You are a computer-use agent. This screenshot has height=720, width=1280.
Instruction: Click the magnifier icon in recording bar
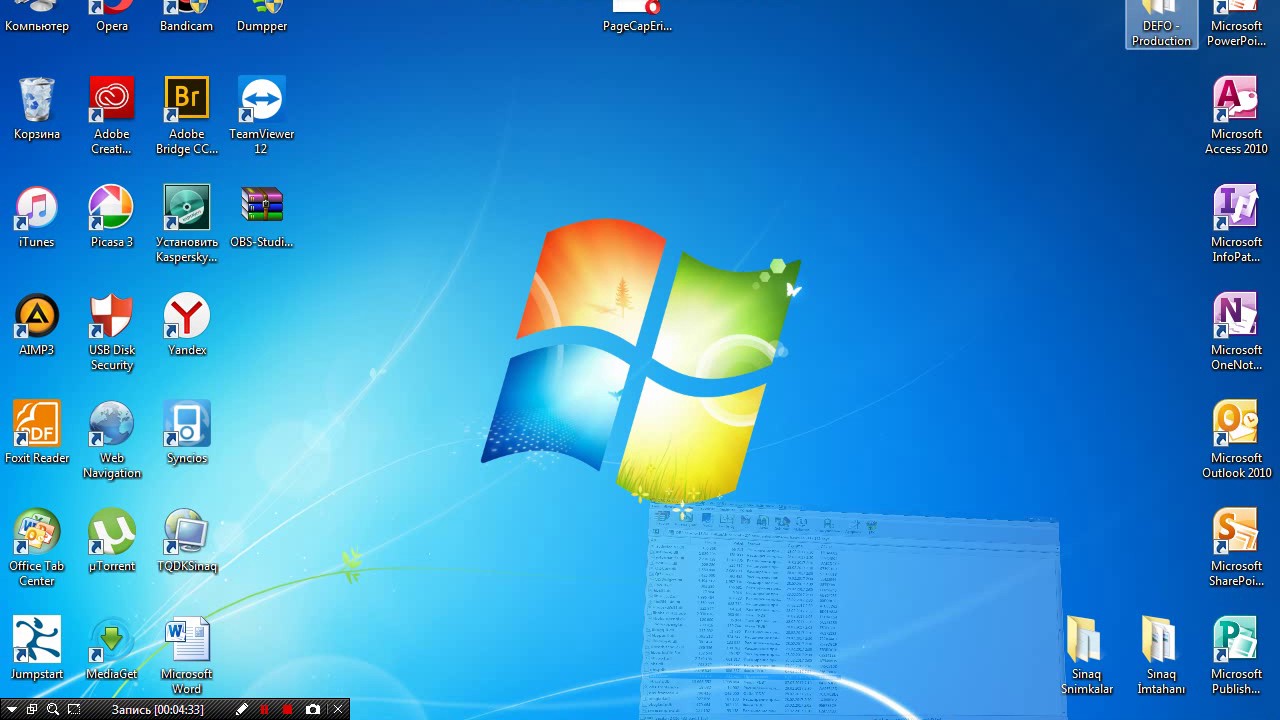[x=53, y=709]
